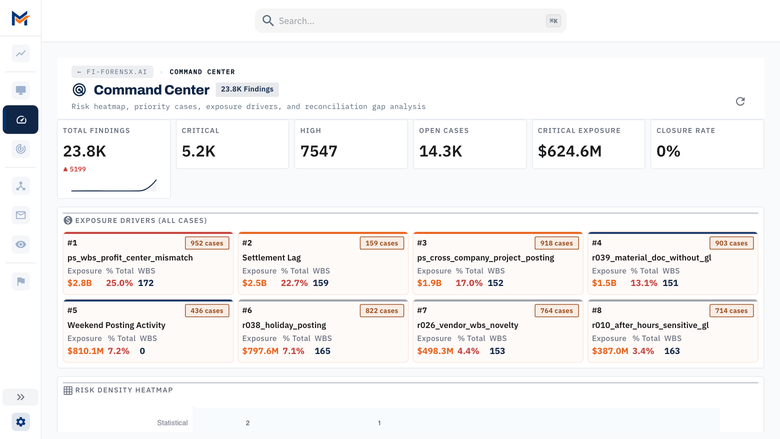Open the settings gear icon
780x439 pixels.
point(20,422)
